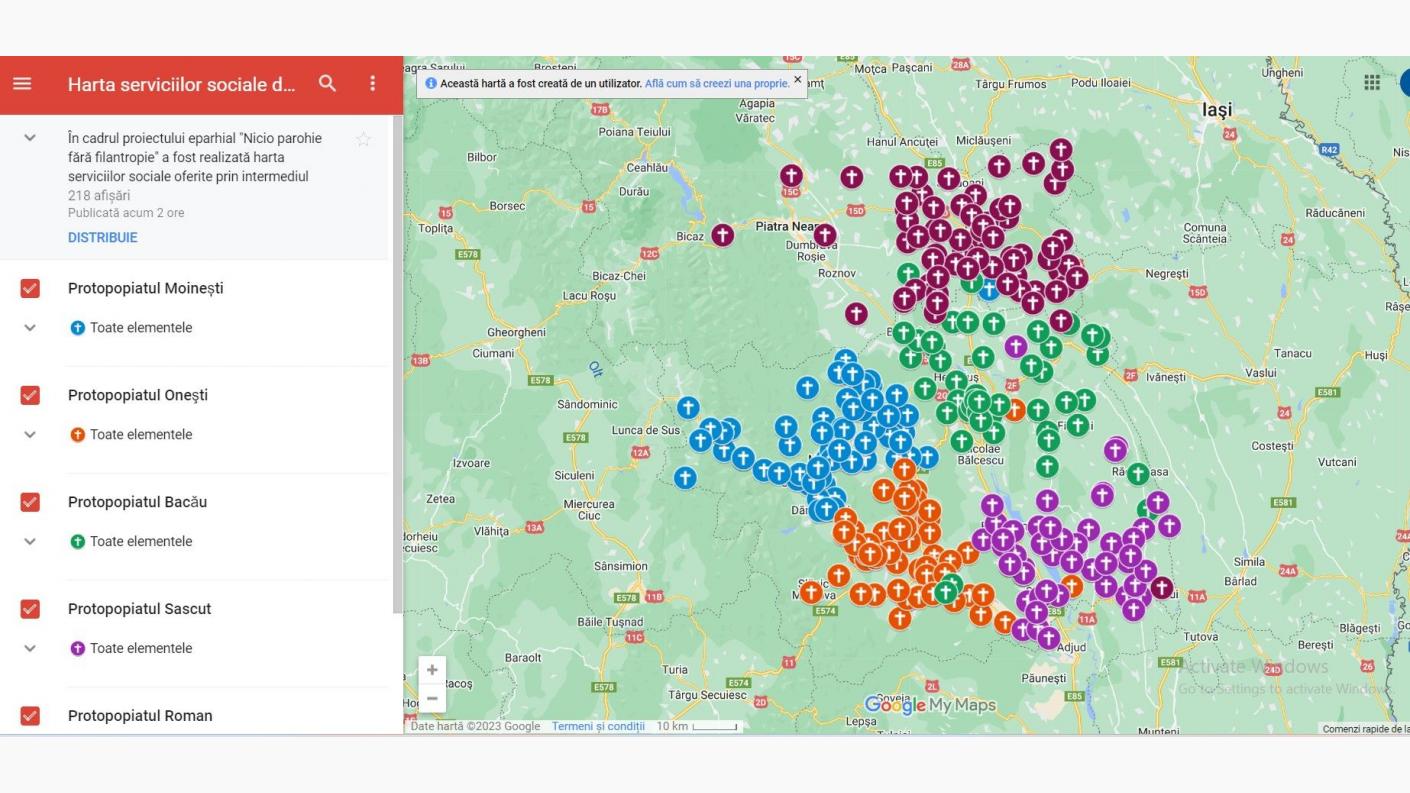Click the search icon in the header
1410x793 pixels.
[x=327, y=84]
